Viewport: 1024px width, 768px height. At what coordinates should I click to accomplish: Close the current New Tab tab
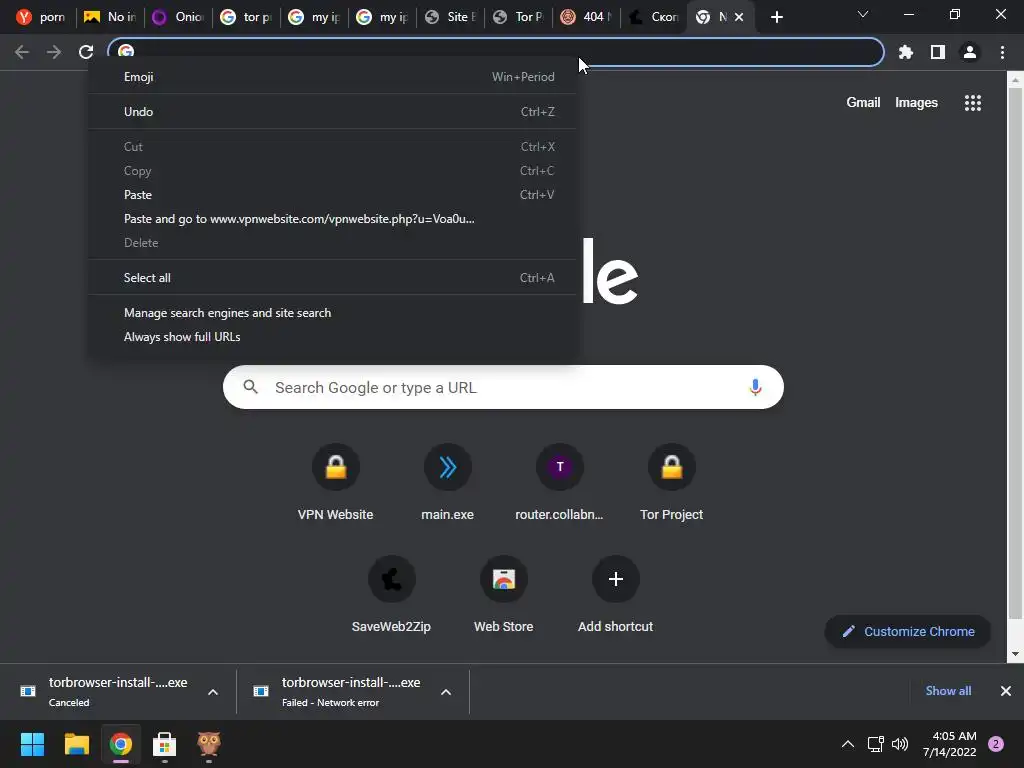(739, 17)
